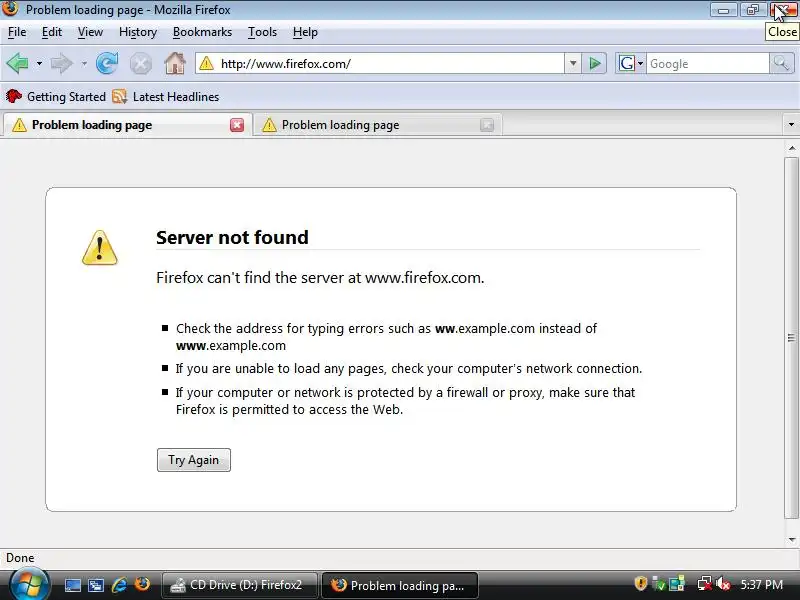Open the Windows Start orb
This screenshot has width=800, height=600.
tap(29, 583)
